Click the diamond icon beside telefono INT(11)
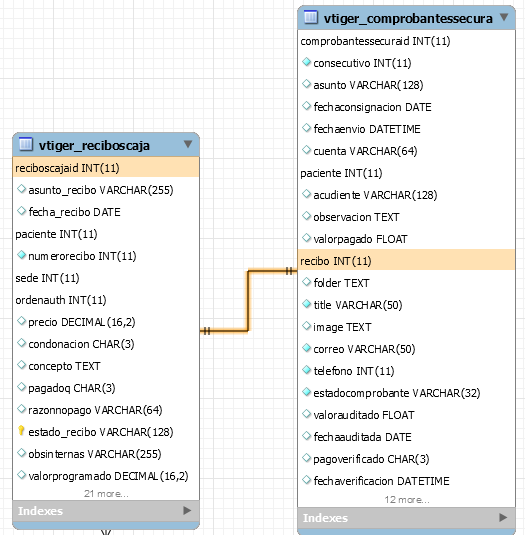This screenshot has width=525, height=535. 306,370
